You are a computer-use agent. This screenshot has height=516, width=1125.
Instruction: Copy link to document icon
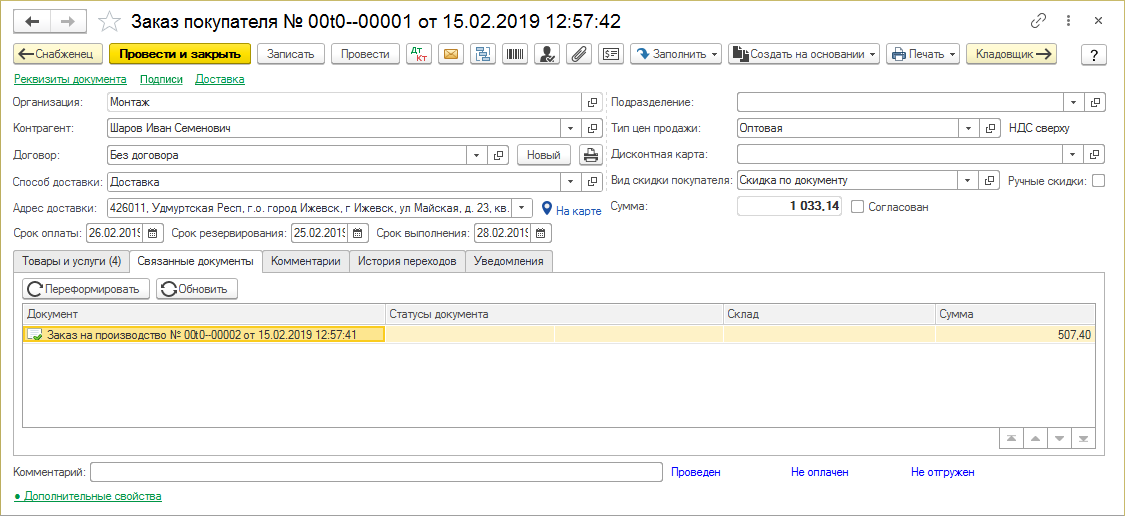1037,22
